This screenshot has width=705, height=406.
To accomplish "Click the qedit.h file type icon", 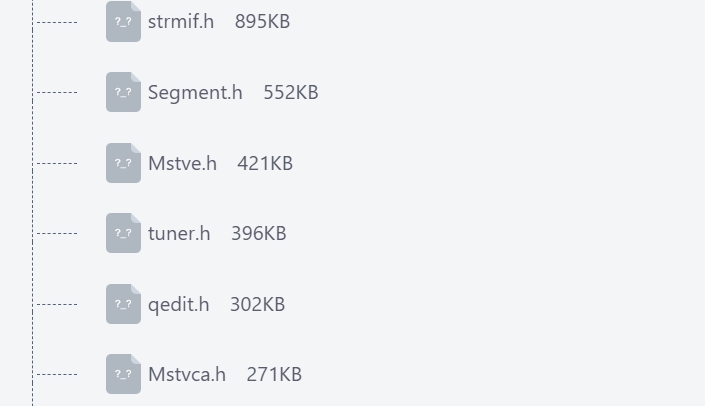I will pyautogui.click(x=123, y=304).
